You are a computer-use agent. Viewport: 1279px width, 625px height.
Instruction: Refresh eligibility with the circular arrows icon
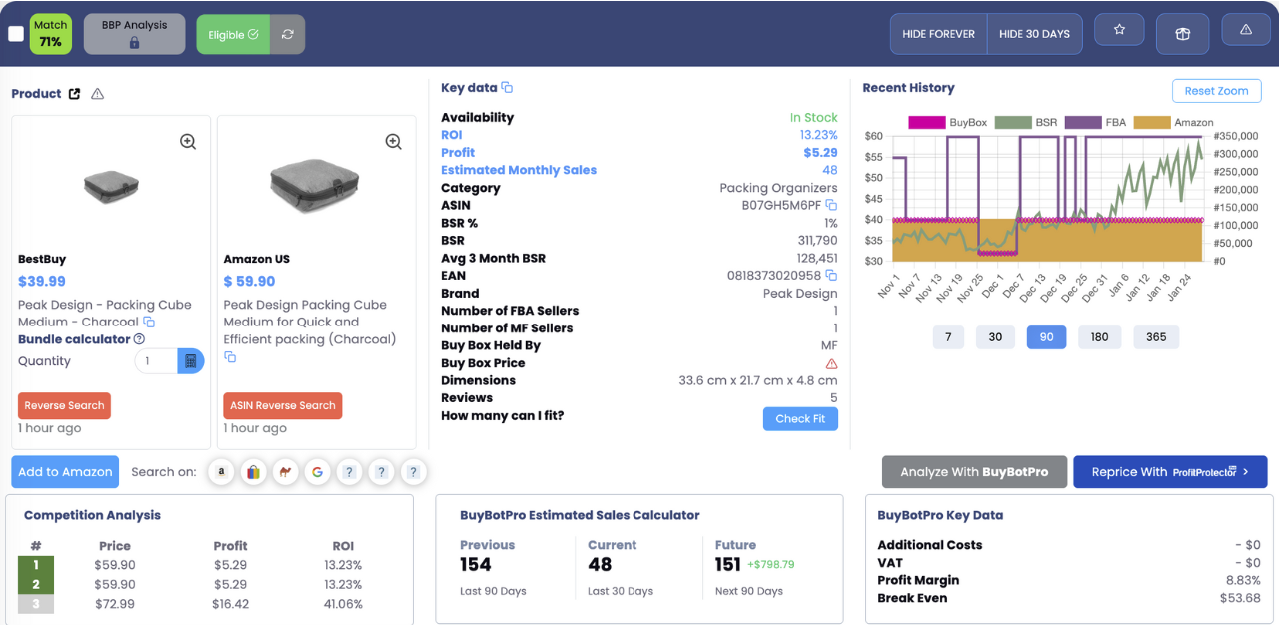coord(288,34)
